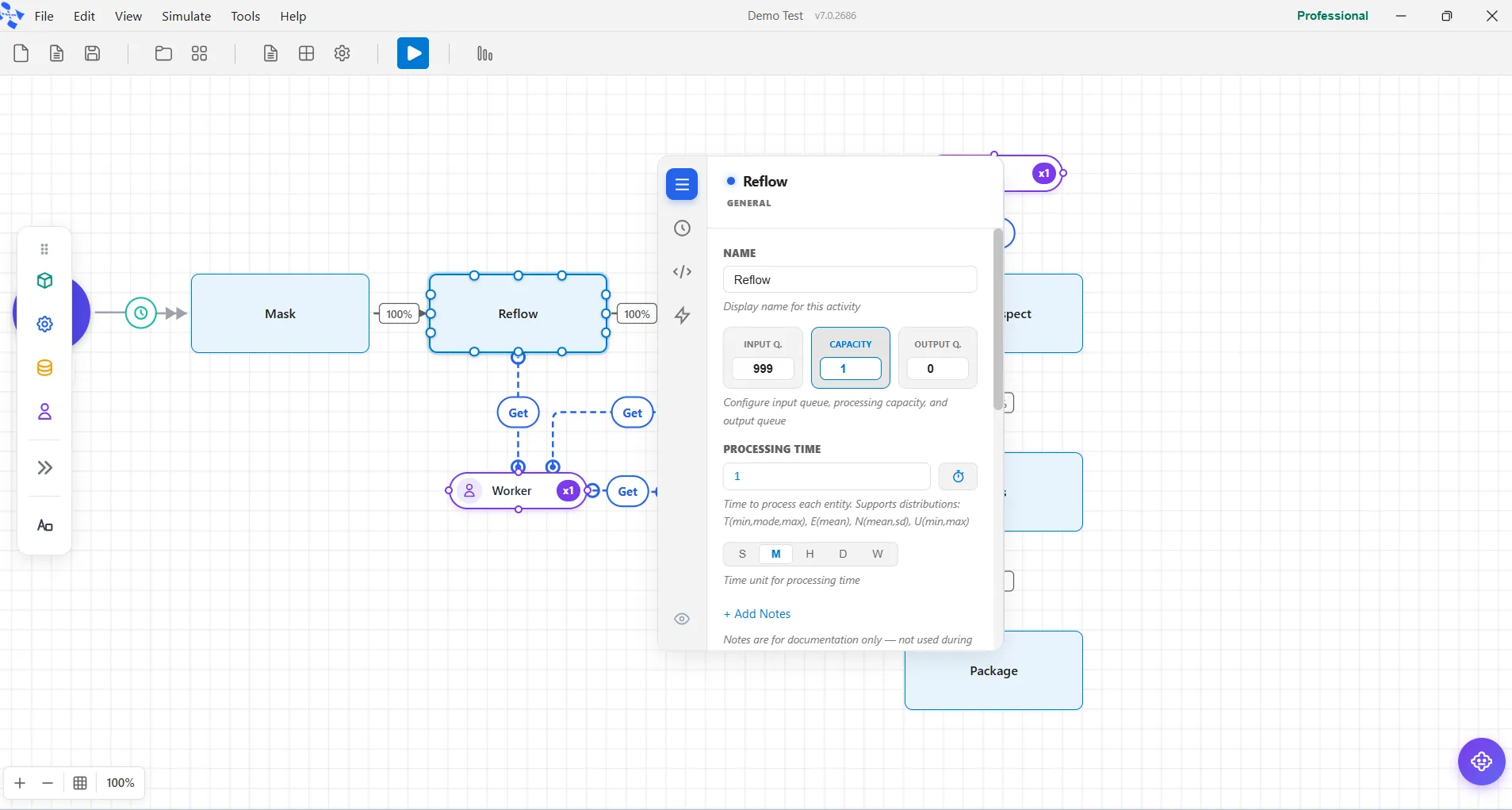Click the Name field containing Reflow

850,279
